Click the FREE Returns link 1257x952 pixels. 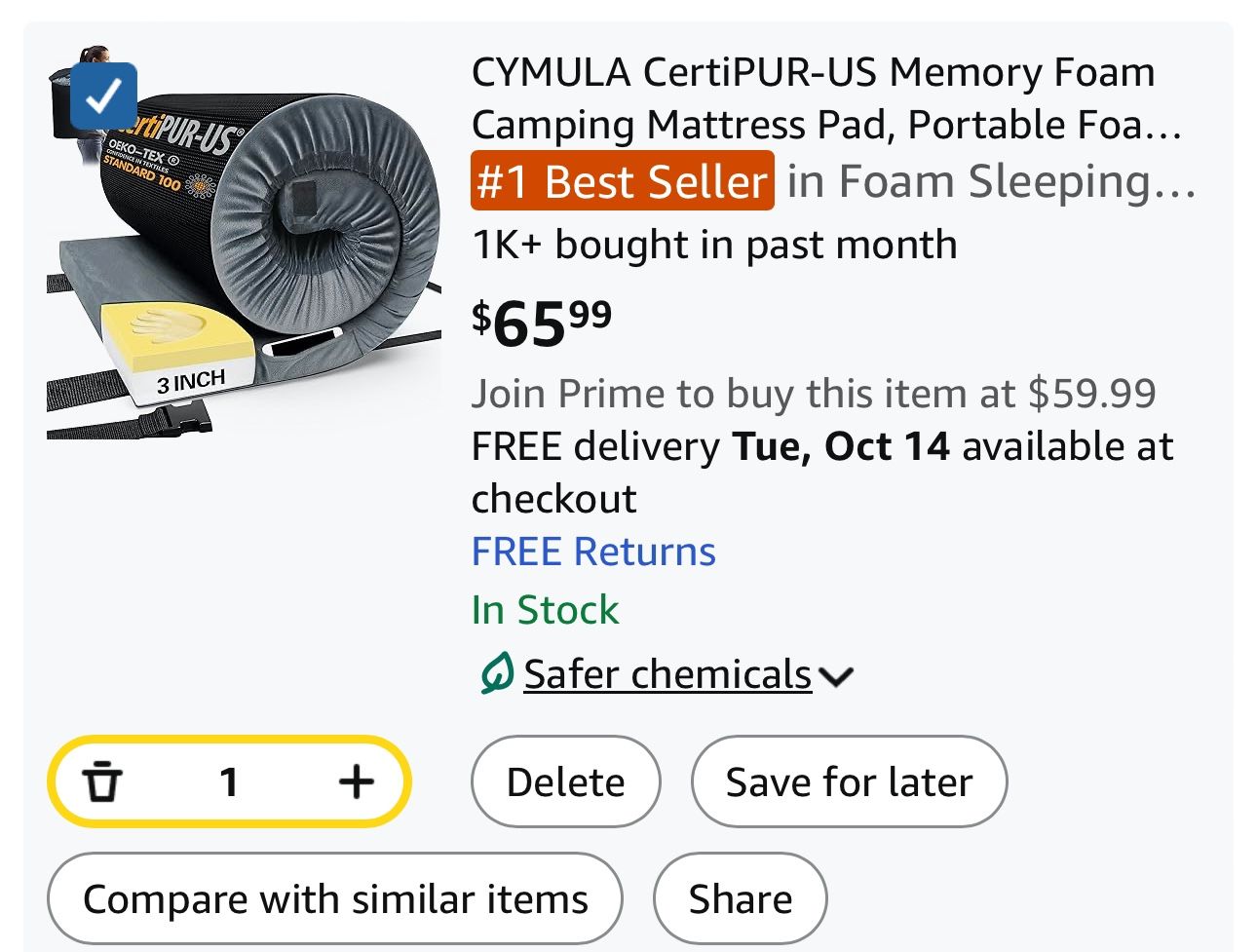(x=593, y=552)
